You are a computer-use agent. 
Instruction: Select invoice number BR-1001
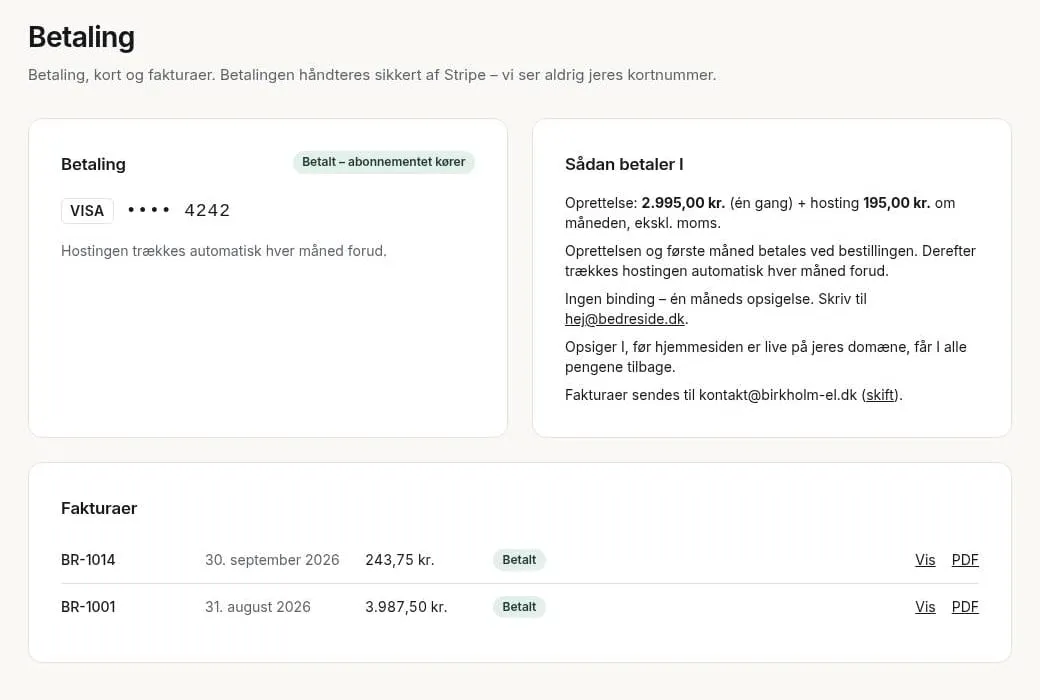[88, 607]
